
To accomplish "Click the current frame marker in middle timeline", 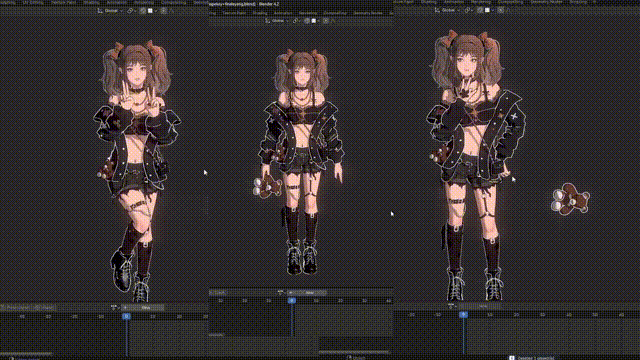I will [x=291, y=301].
